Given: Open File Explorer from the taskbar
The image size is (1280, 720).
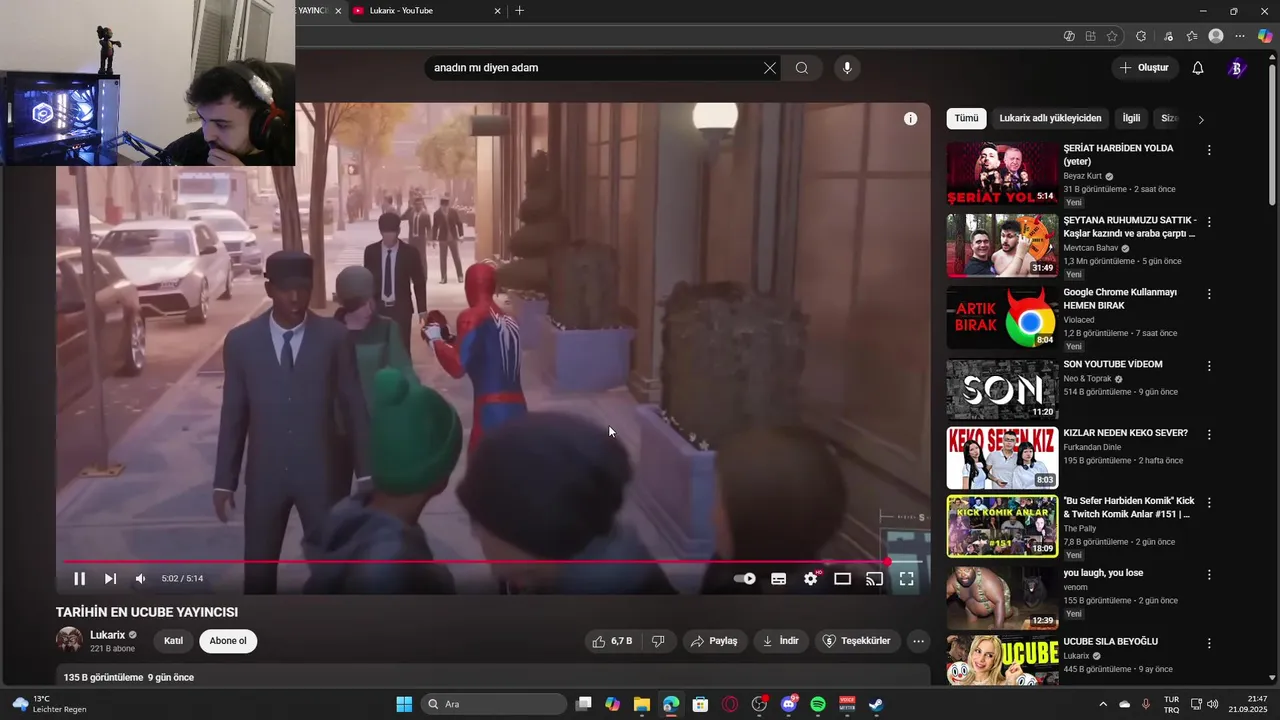Looking at the screenshot, I should click(x=641, y=704).
